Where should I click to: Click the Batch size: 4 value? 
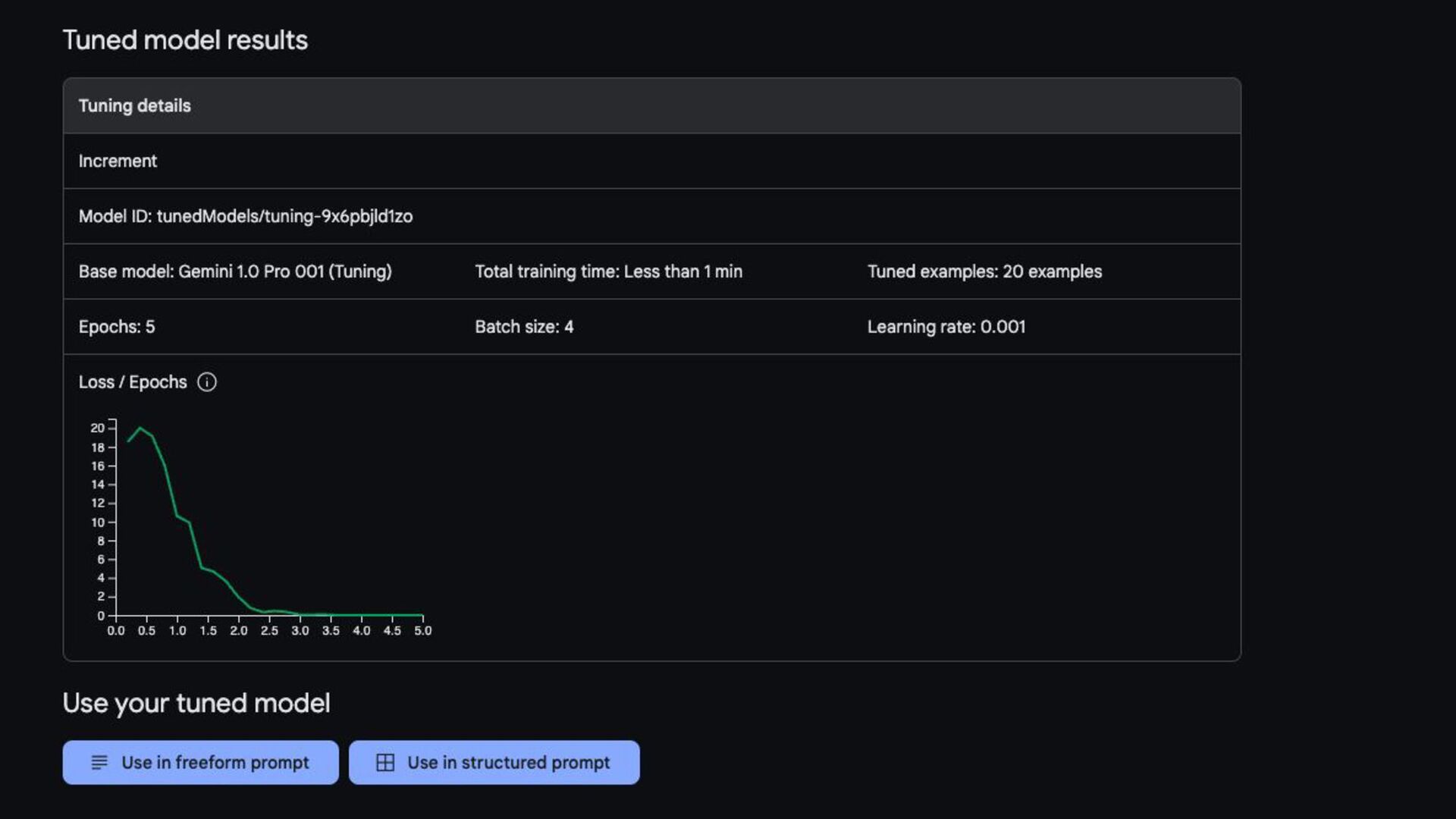click(x=524, y=328)
